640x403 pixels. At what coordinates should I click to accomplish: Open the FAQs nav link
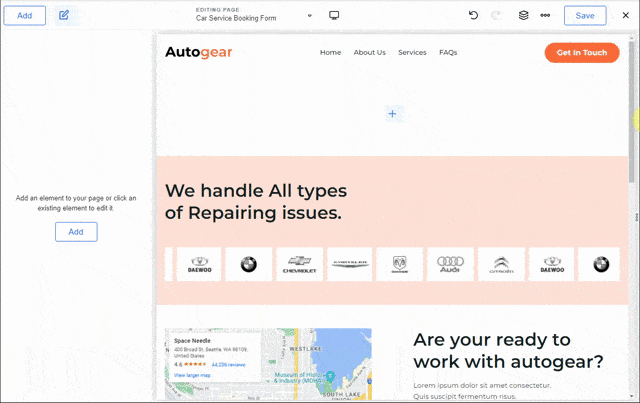point(448,52)
